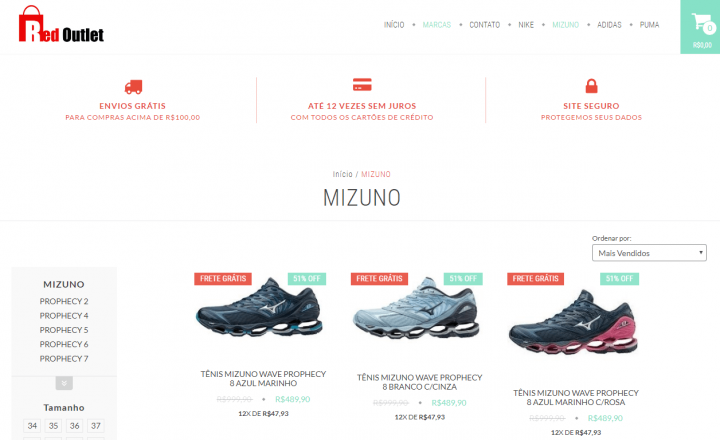
Task: Open ADIDAS navigation item
Action: (x=609, y=25)
